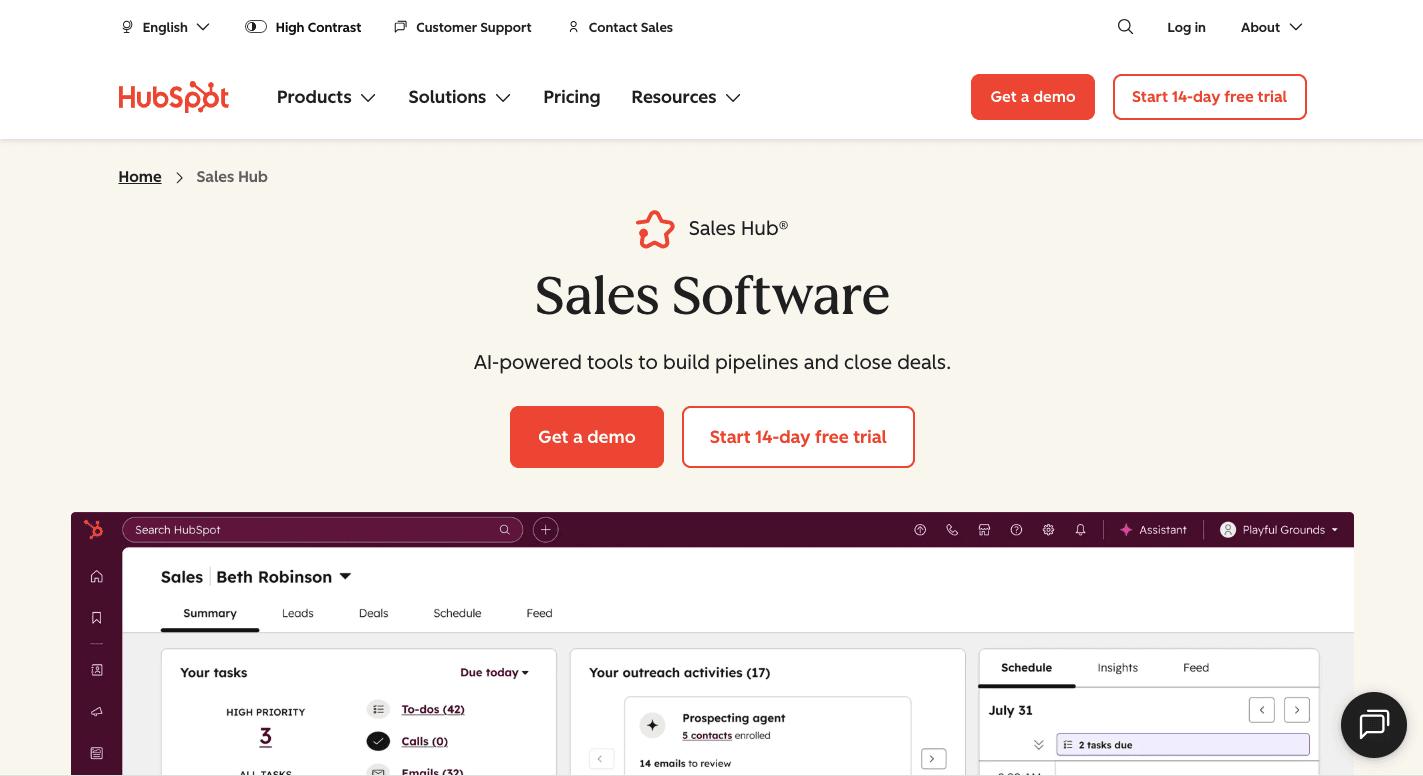The image size is (1423, 776).
Task: Tick the '2 tasks due' schedule item checkbox
Action: point(1068,744)
